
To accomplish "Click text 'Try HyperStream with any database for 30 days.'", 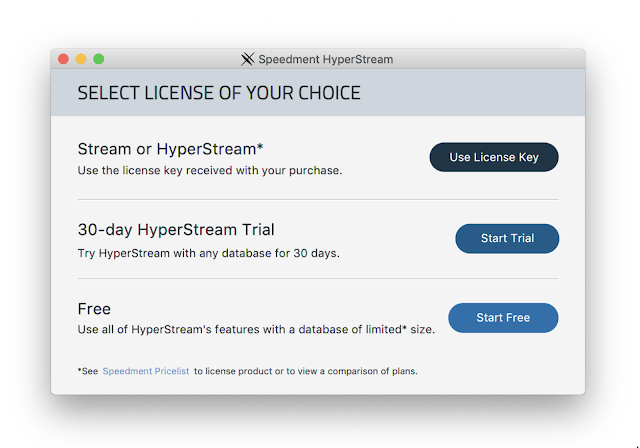I will [x=209, y=253].
